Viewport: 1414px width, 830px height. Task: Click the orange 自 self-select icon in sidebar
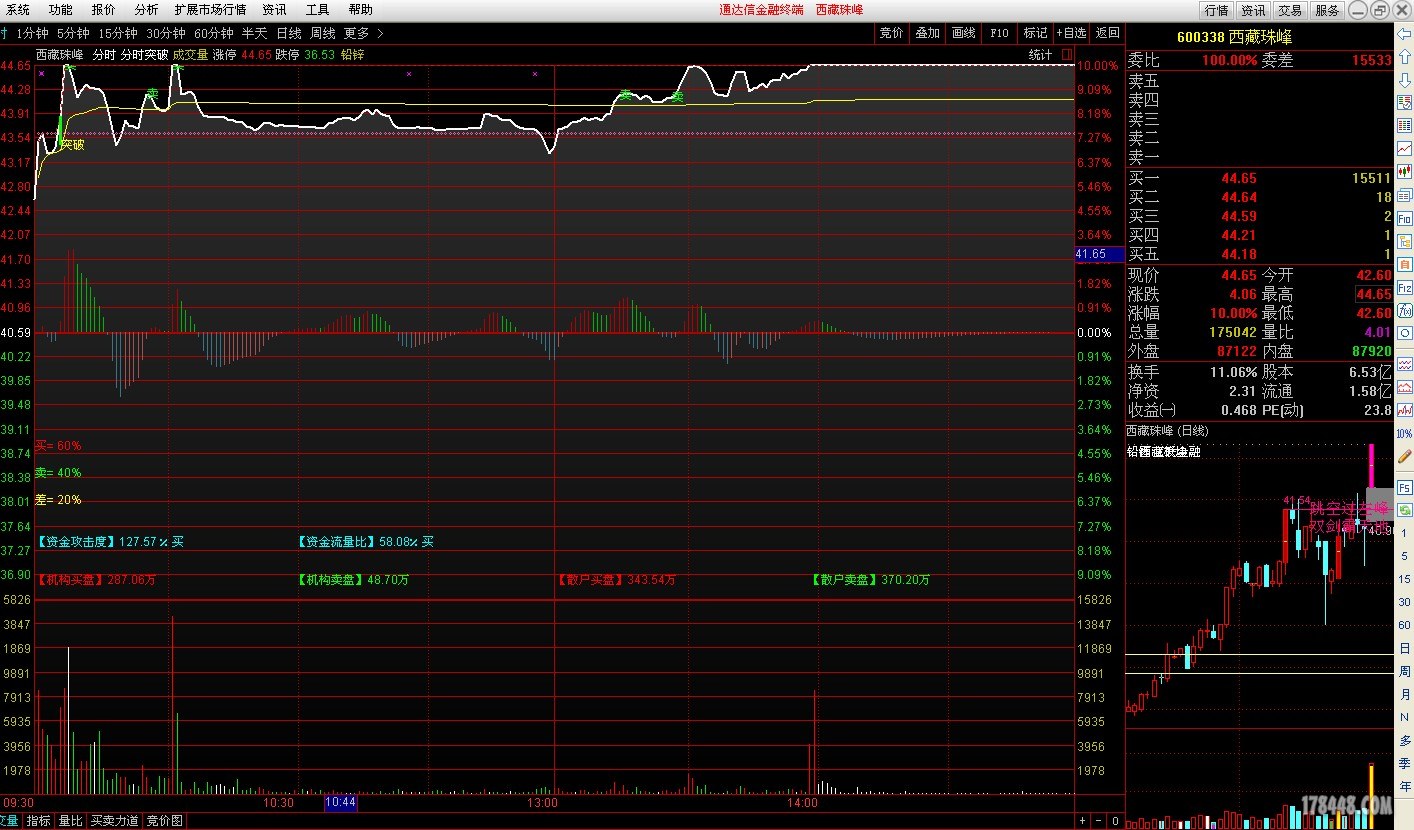point(1404,265)
